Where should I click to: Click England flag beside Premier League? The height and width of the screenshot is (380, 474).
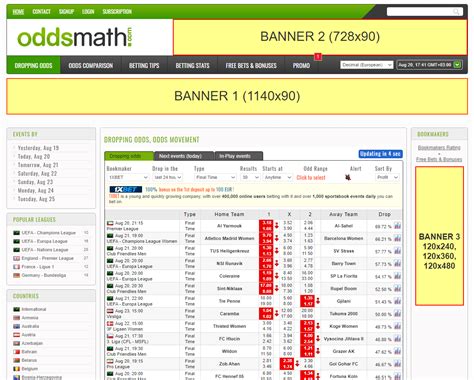click(16, 258)
